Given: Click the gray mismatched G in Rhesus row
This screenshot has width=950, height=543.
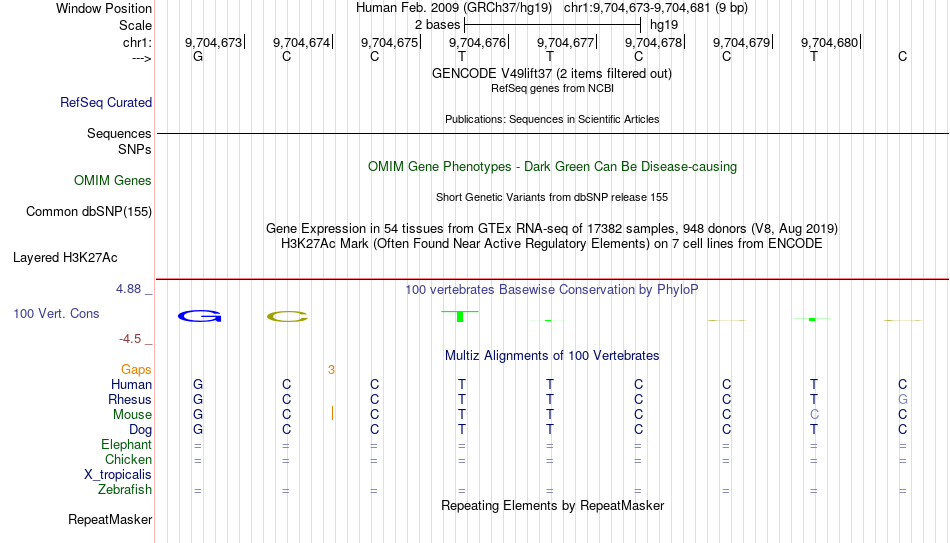Looking at the screenshot, I should coord(903,400).
